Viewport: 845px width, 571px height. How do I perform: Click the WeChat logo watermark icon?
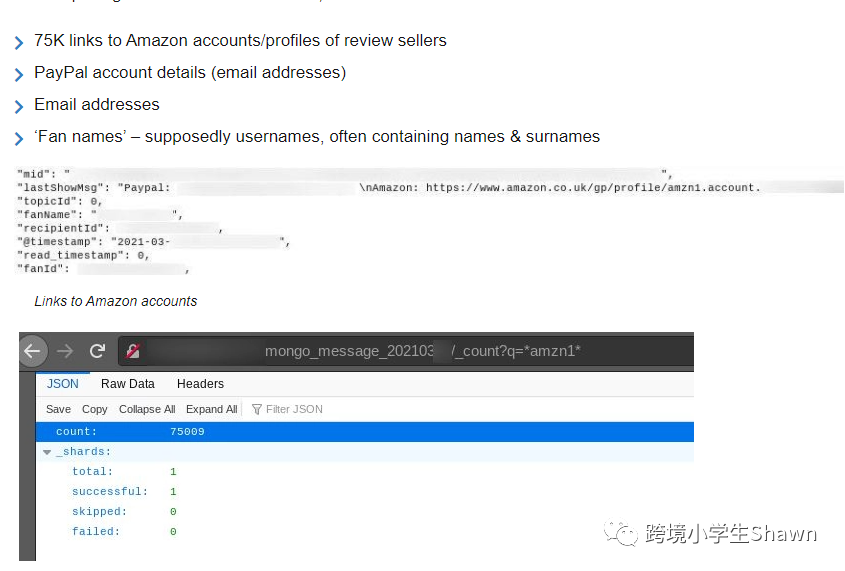tap(626, 534)
